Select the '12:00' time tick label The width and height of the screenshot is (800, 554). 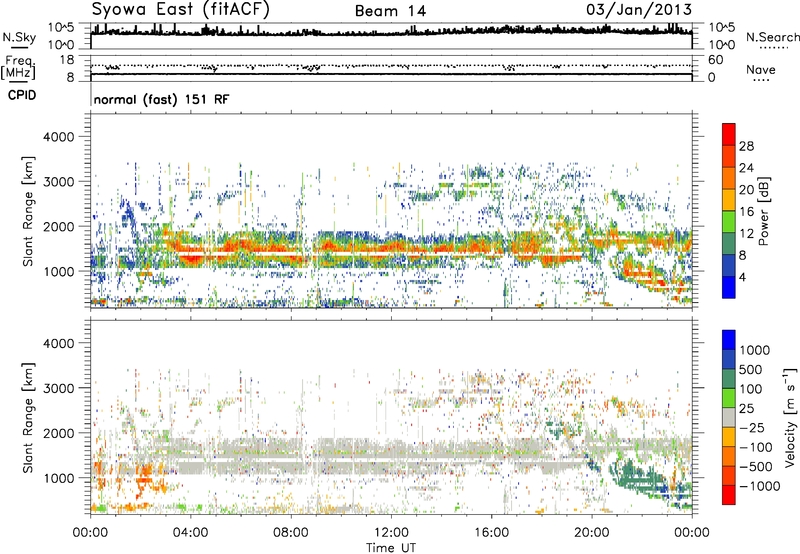pyautogui.click(x=391, y=533)
